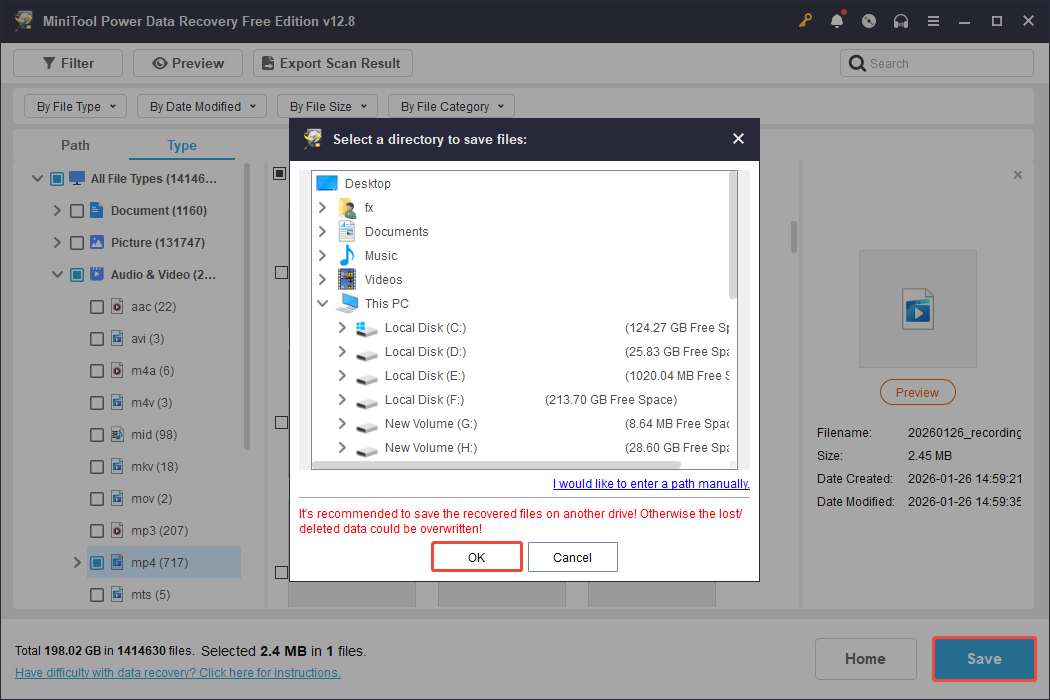Viewport: 1050px width, 700px height.
Task: Confirm the save directory with OK
Action: pyautogui.click(x=476, y=557)
